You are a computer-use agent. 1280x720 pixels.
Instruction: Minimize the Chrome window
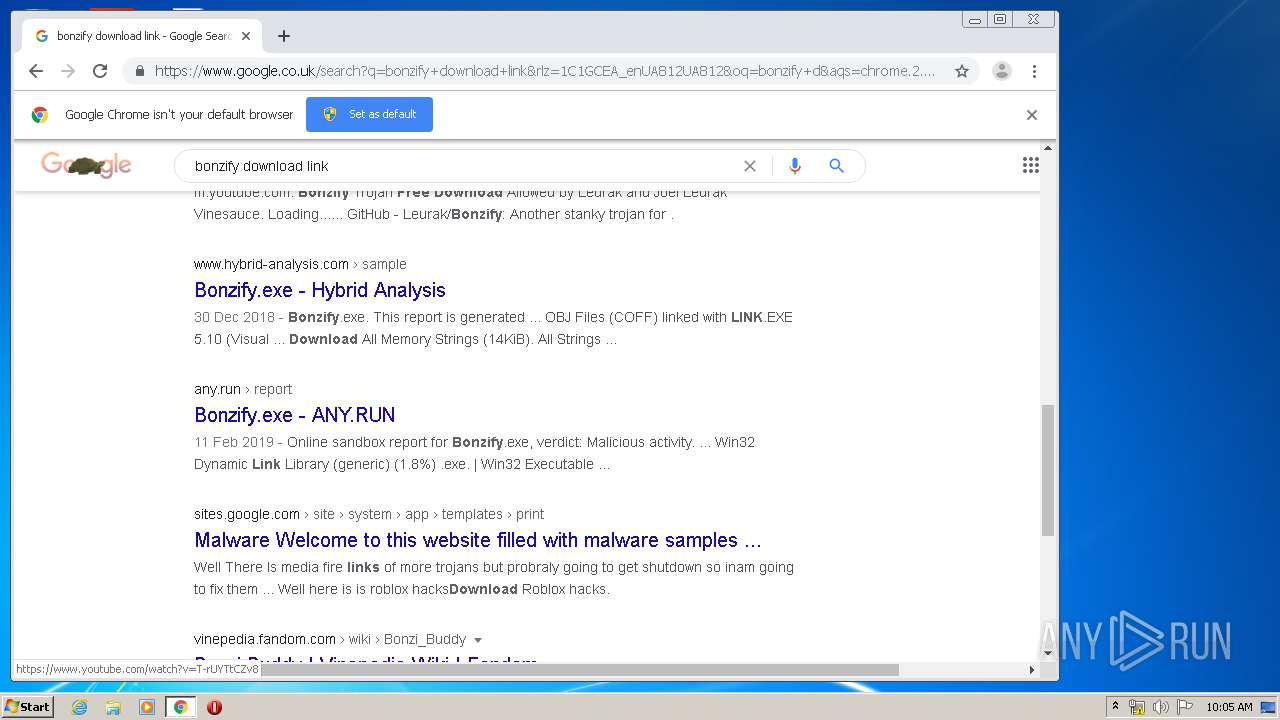(x=975, y=19)
